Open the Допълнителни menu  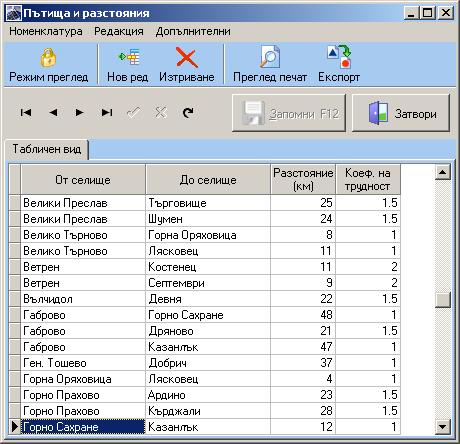193,31
